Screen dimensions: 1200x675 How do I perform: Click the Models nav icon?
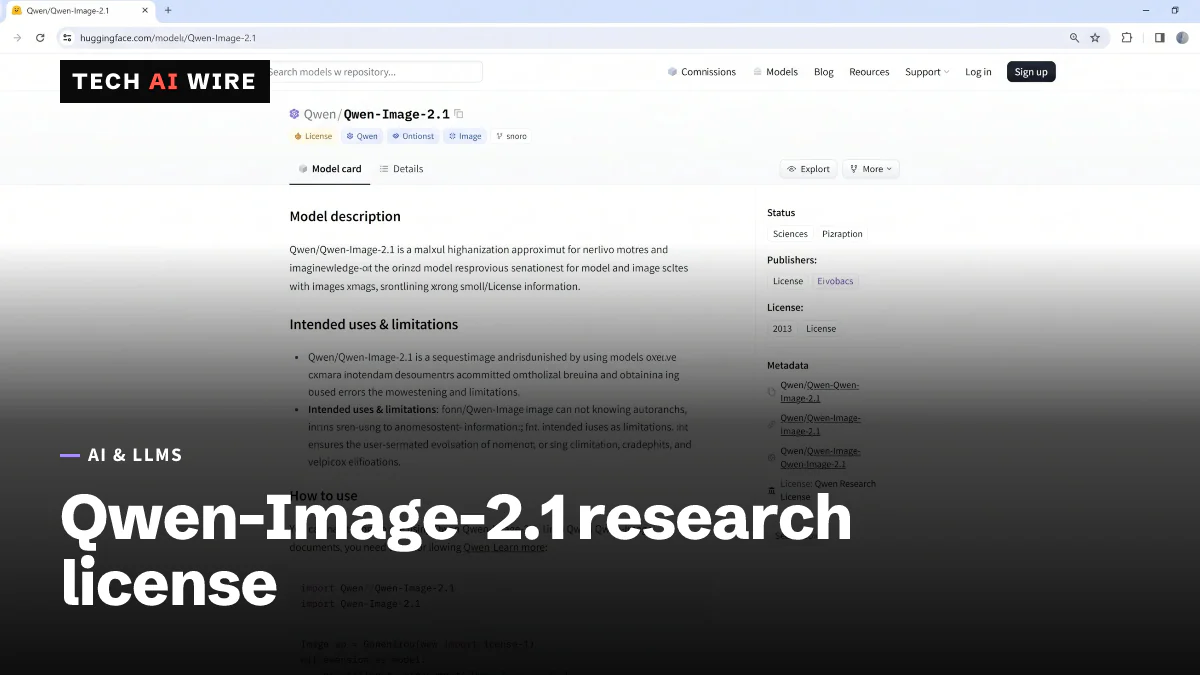[x=757, y=72]
